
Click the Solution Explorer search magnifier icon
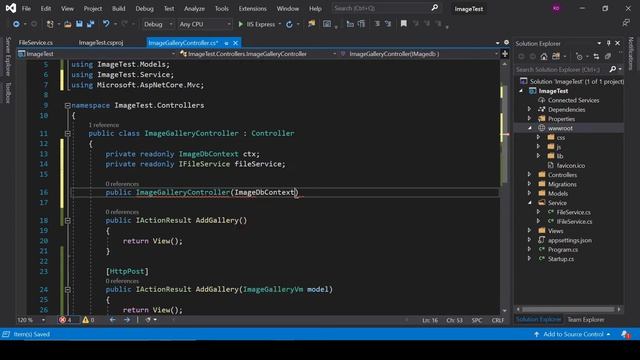coord(613,69)
